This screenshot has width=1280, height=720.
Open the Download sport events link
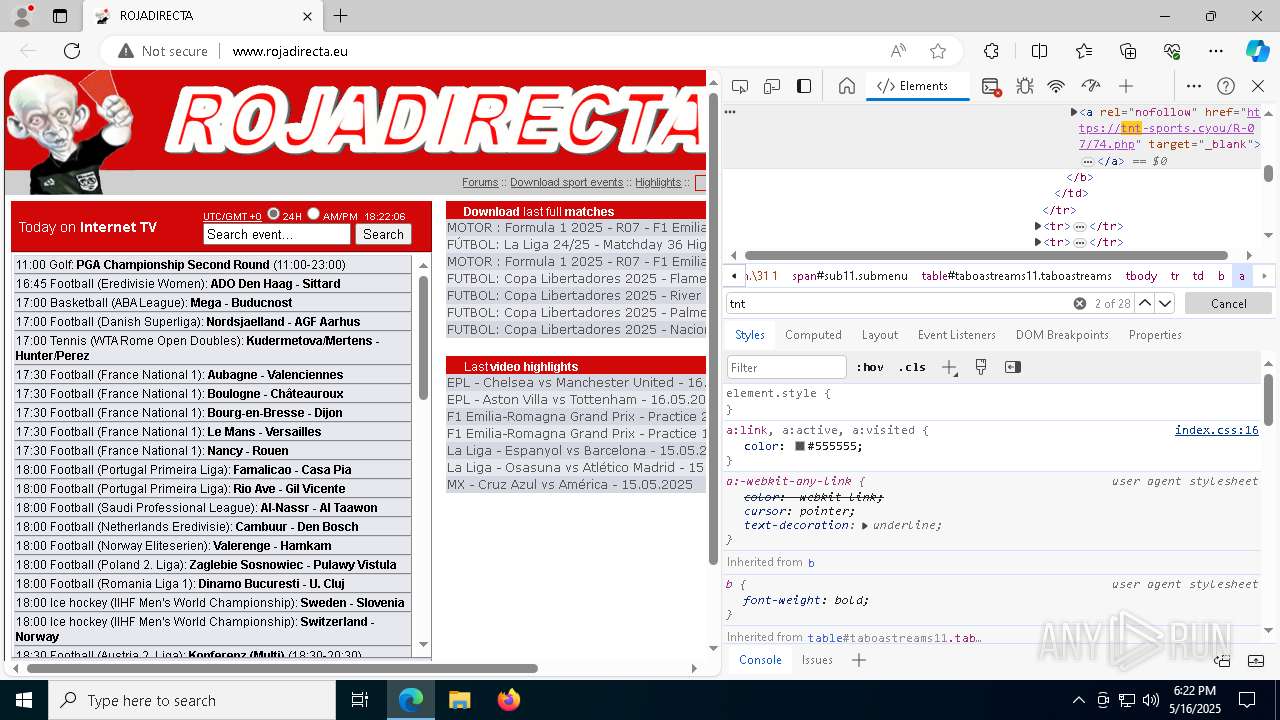(x=566, y=183)
